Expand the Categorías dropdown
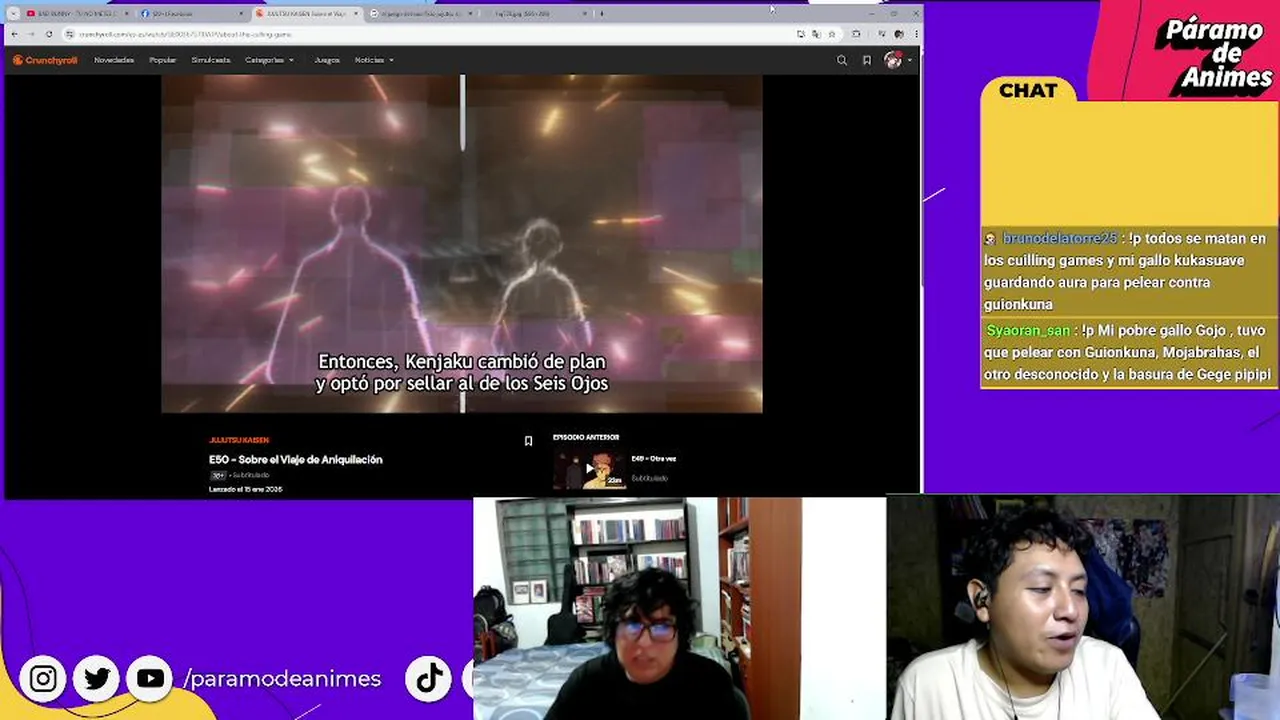 click(269, 60)
